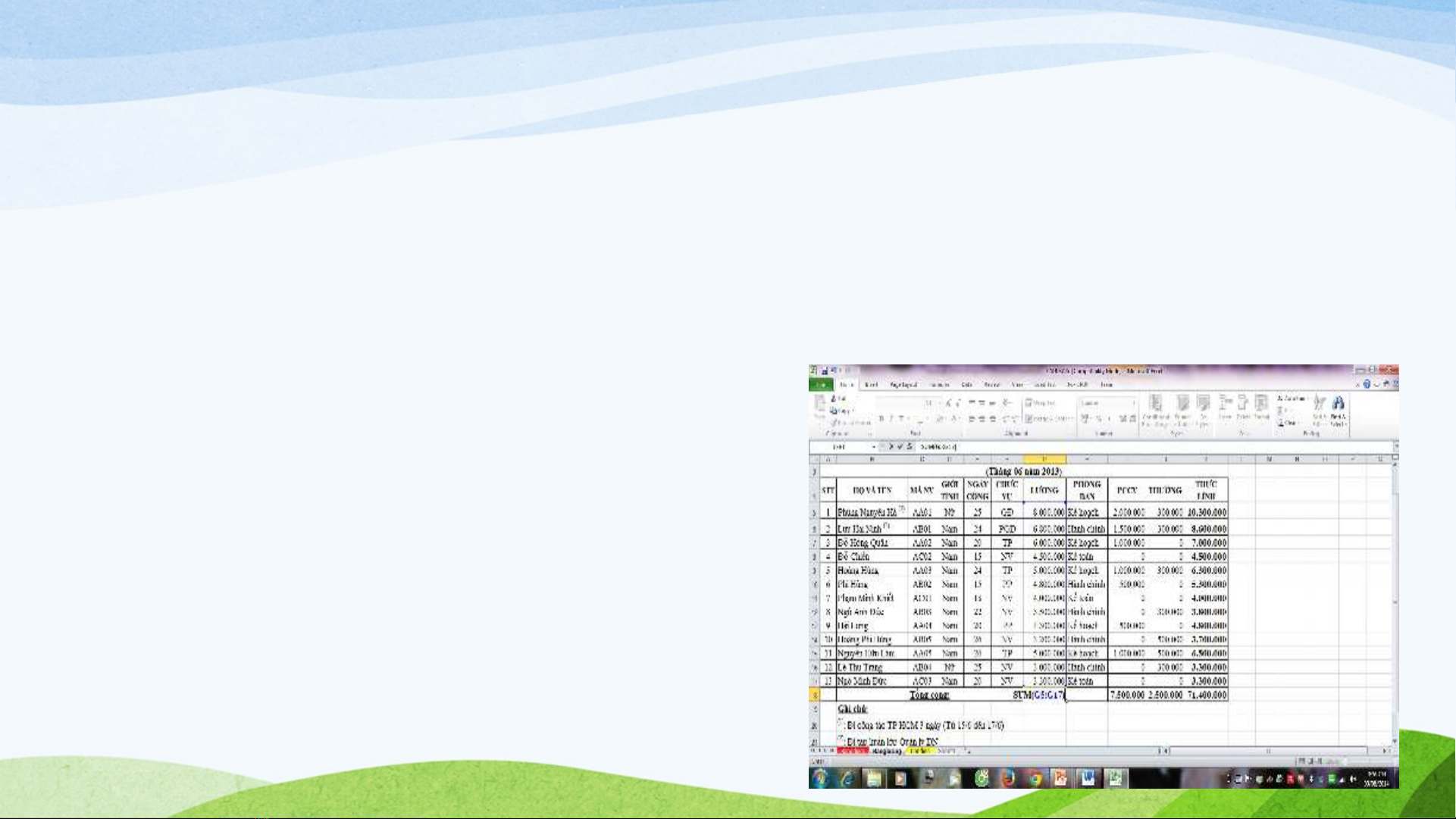Viewport: 1456px width, 819px height.
Task: Toggle Wrap Text in the Alignment group
Action: click(x=1041, y=403)
